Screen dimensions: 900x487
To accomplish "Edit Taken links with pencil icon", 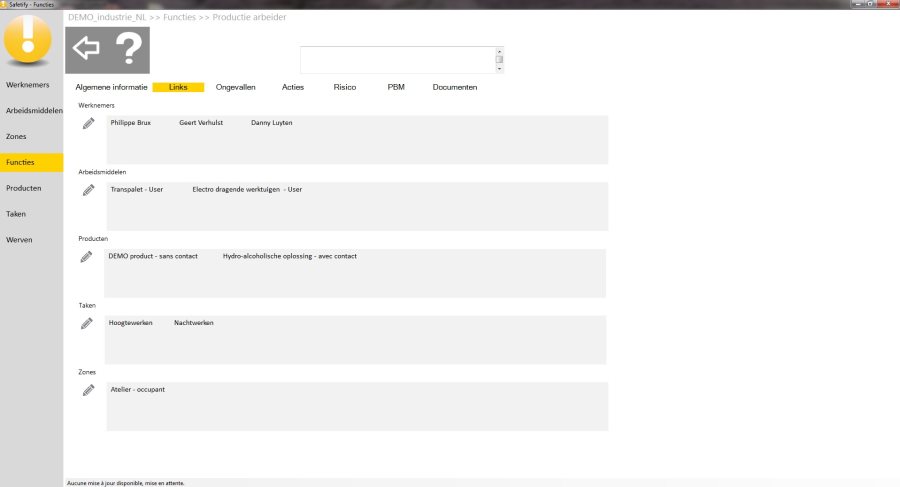I will pyautogui.click(x=87, y=323).
